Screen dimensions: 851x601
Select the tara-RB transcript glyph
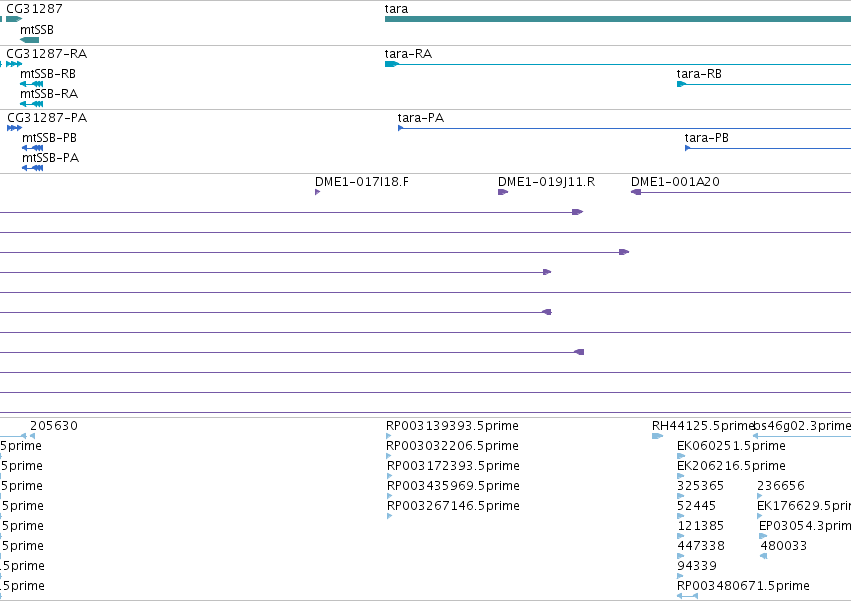click(x=764, y=84)
